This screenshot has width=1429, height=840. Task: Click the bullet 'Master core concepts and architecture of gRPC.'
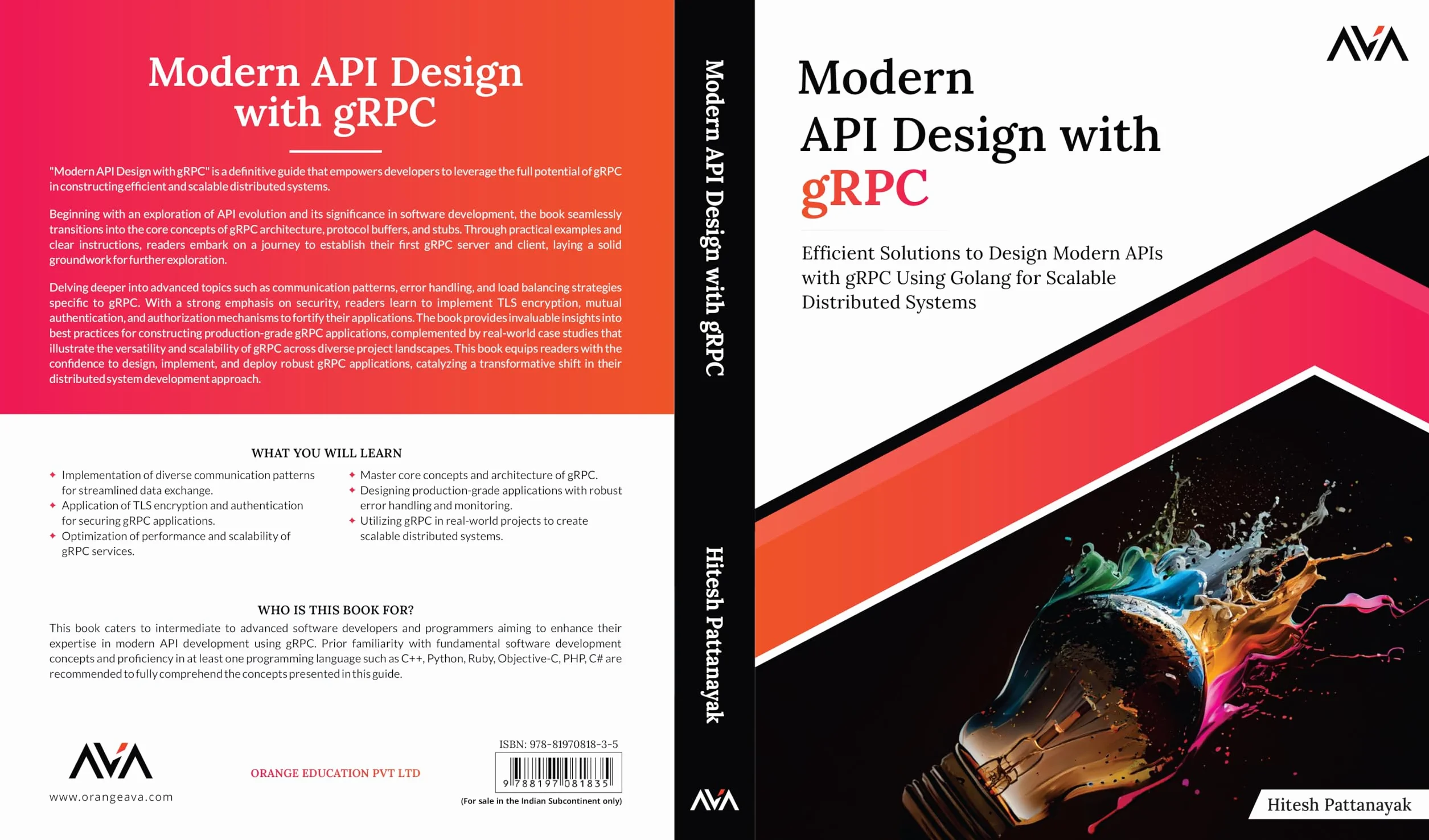(x=479, y=475)
